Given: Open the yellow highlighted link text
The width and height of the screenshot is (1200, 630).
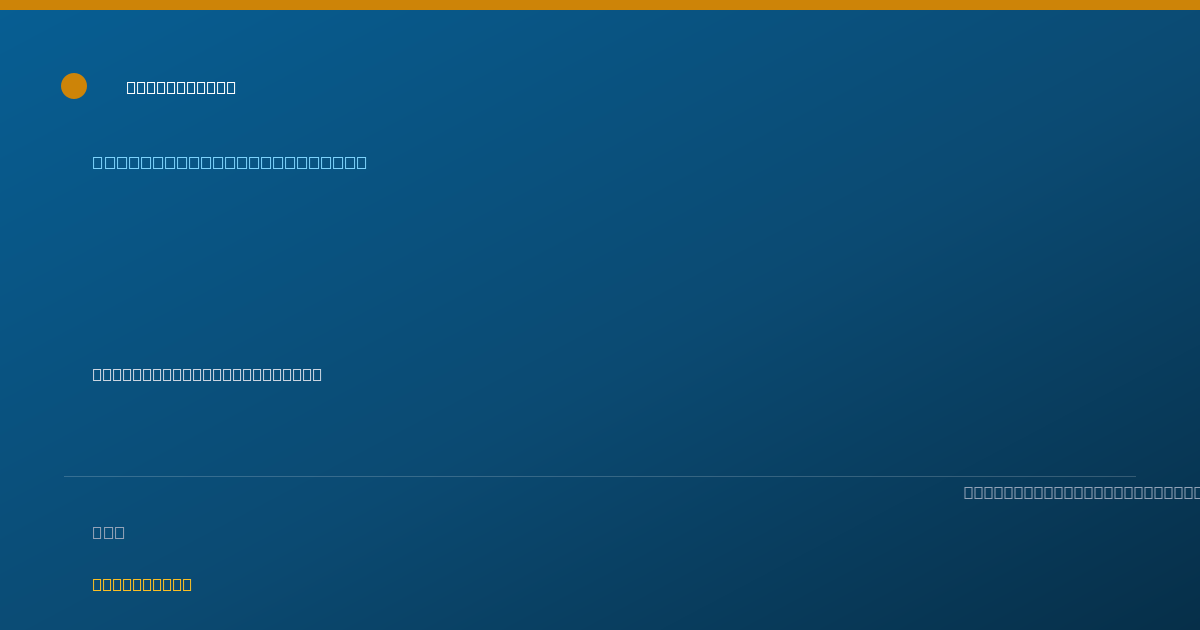Looking at the screenshot, I should pyautogui.click(x=142, y=584).
